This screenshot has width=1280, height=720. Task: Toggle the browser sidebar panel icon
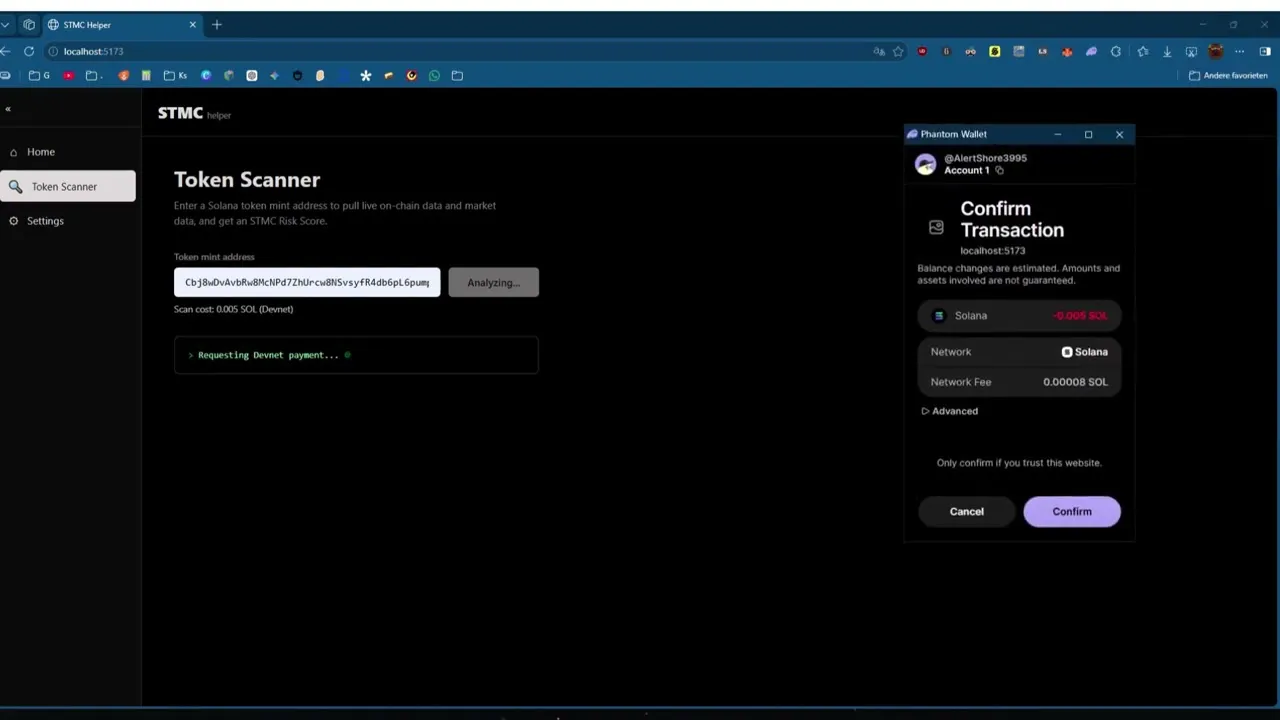(x=1265, y=51)
